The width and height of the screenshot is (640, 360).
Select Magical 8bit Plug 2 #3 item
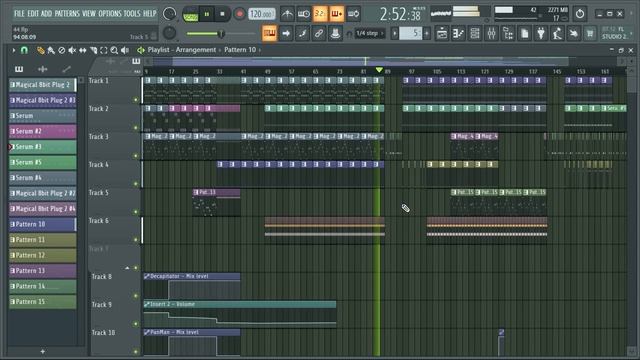42,100
